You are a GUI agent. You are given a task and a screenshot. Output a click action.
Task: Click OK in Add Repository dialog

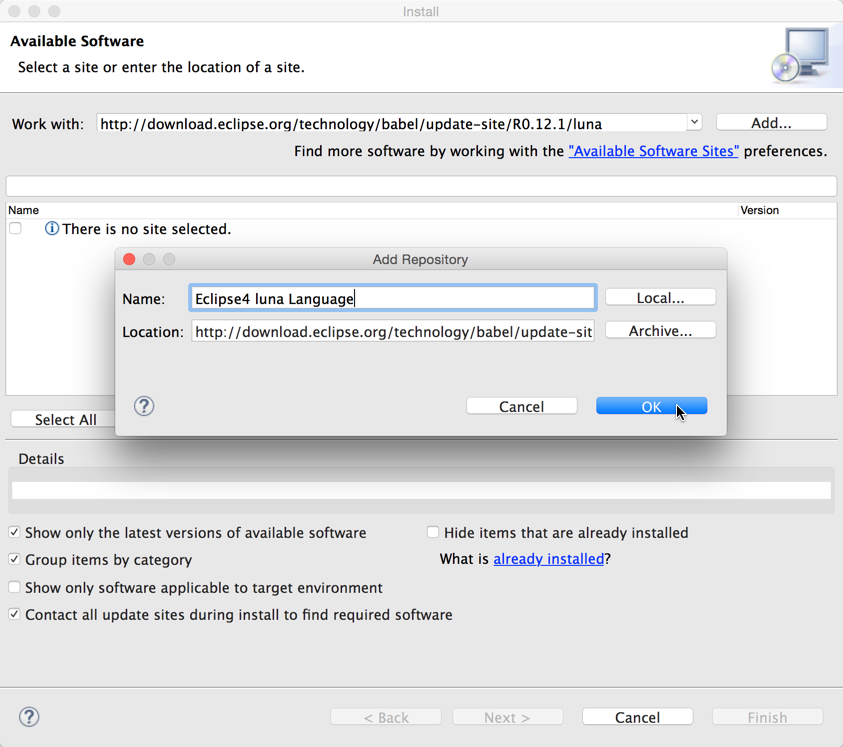(x=651, y=407)
